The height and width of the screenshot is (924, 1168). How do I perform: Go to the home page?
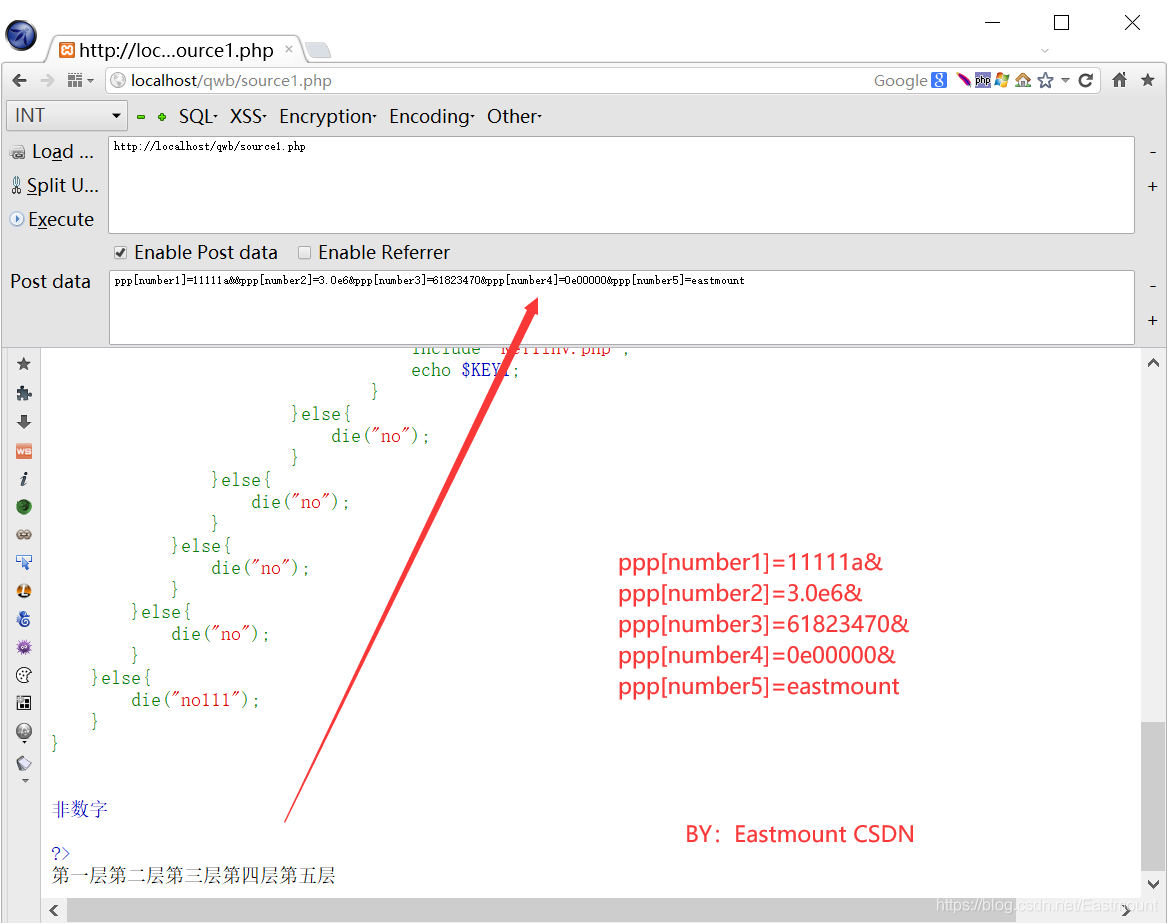click(1120, 80)
